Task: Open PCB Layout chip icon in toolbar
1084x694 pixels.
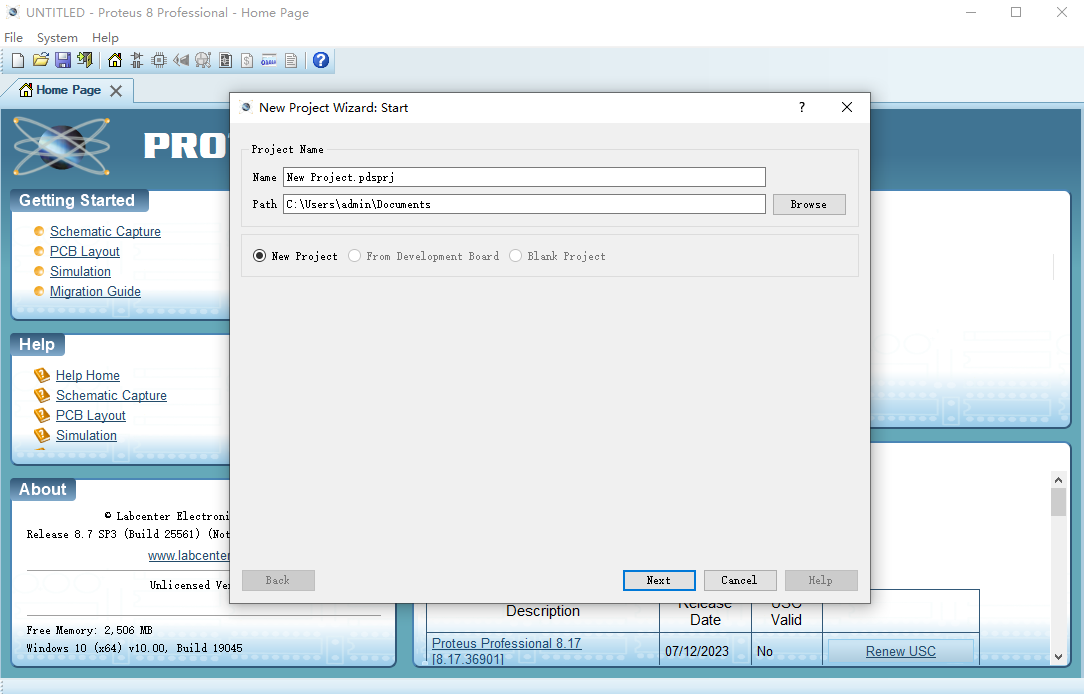Action: click(x=159, y=60)
